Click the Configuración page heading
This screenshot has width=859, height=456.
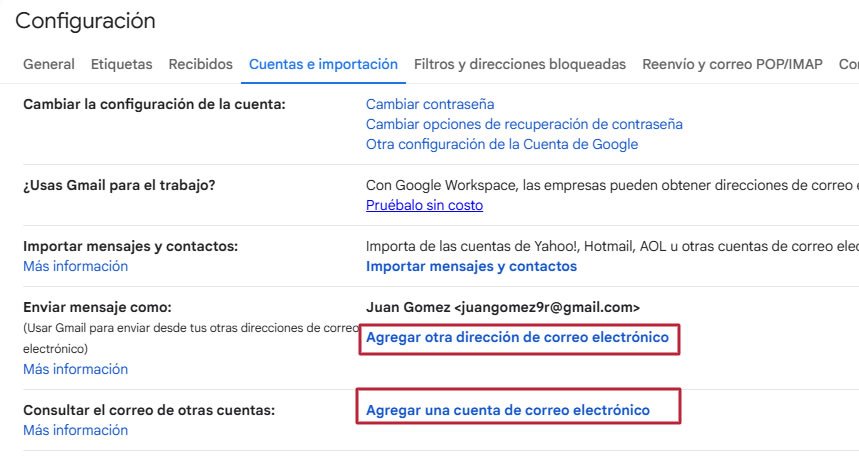coord(86,20)
